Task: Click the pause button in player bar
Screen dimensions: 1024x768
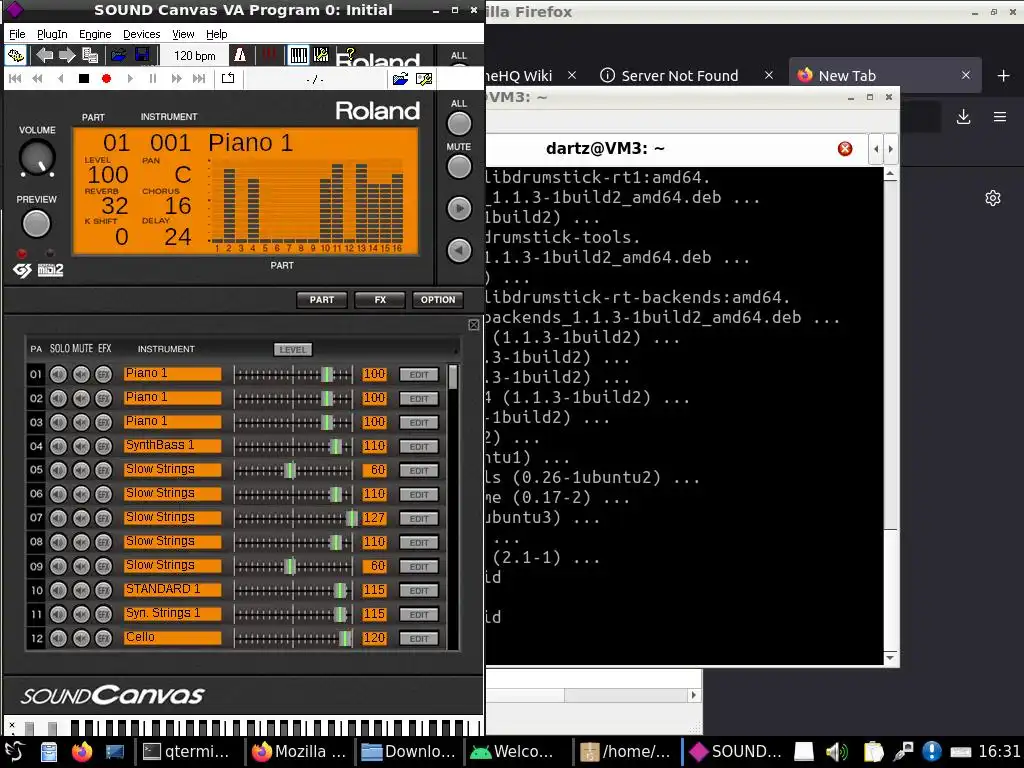Action: pyautogui.click(x=153, y=79)
